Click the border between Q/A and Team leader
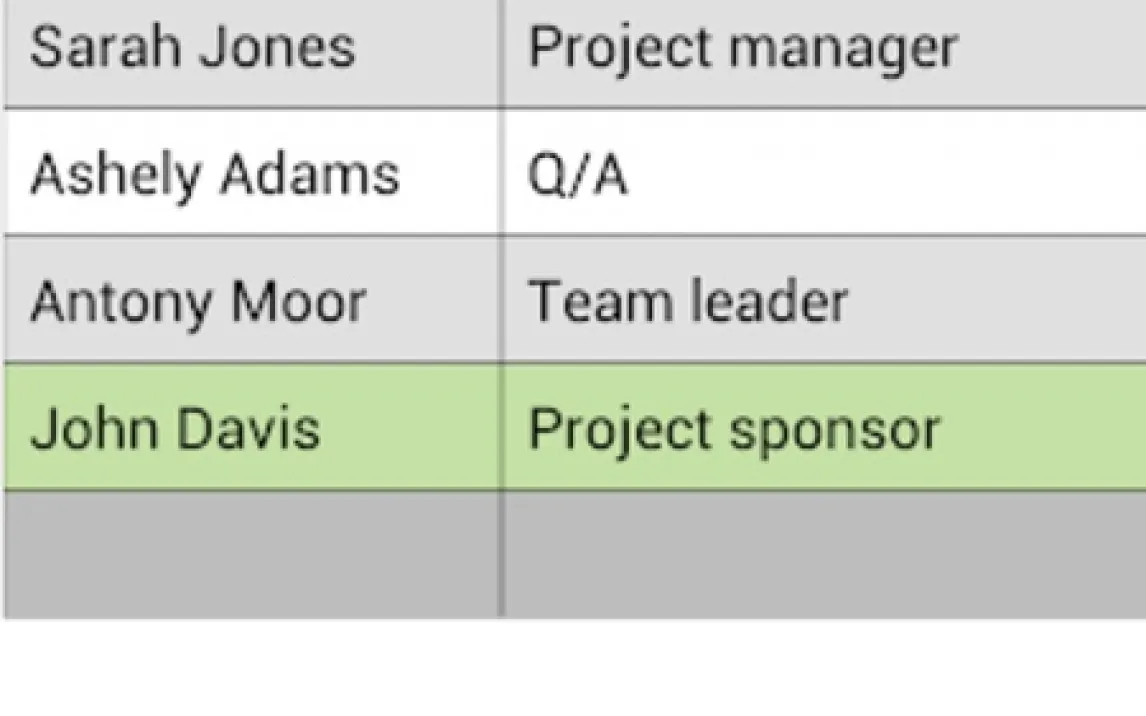Screen dimensions: 1146x716 click(820, 236)
